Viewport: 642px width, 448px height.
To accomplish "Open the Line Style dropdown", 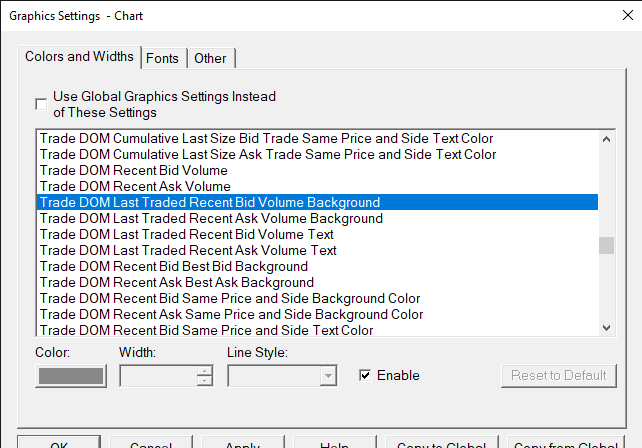I will click(327, 376).
